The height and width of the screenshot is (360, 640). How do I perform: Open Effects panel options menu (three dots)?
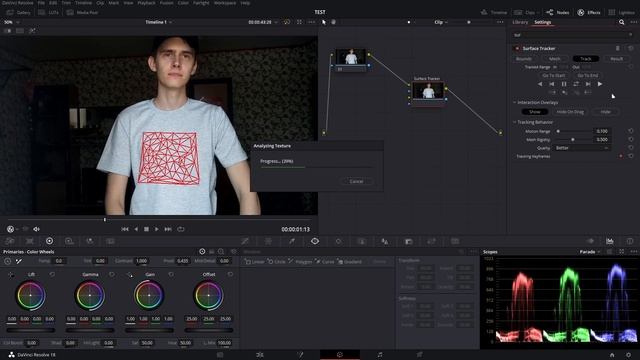[x=633, y=22]
